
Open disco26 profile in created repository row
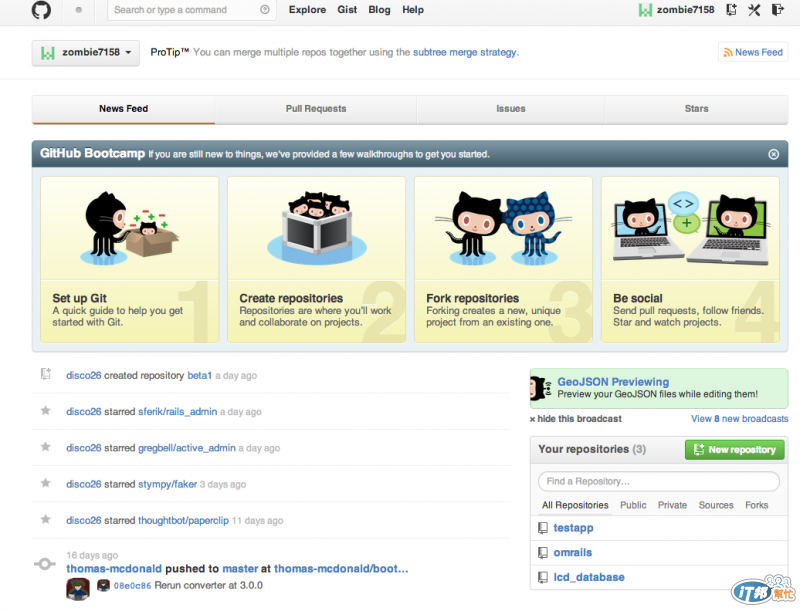point(84,375)
